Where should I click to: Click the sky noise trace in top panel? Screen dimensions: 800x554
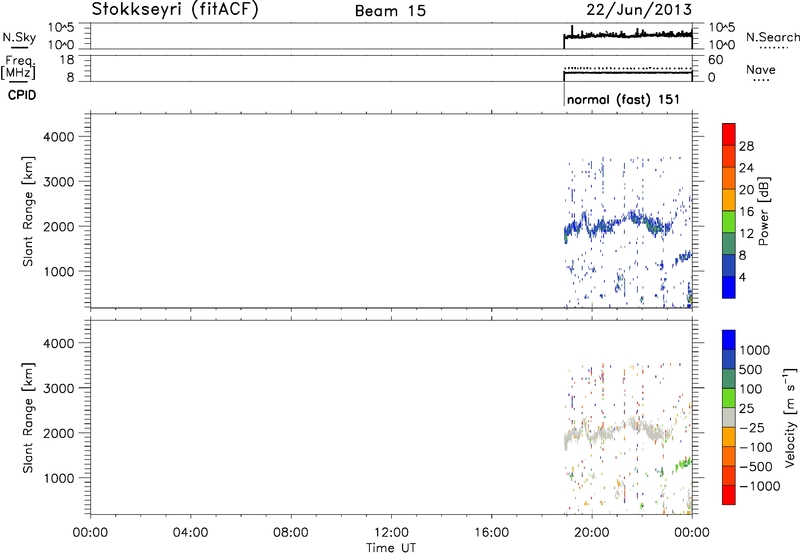pos(628,34)
